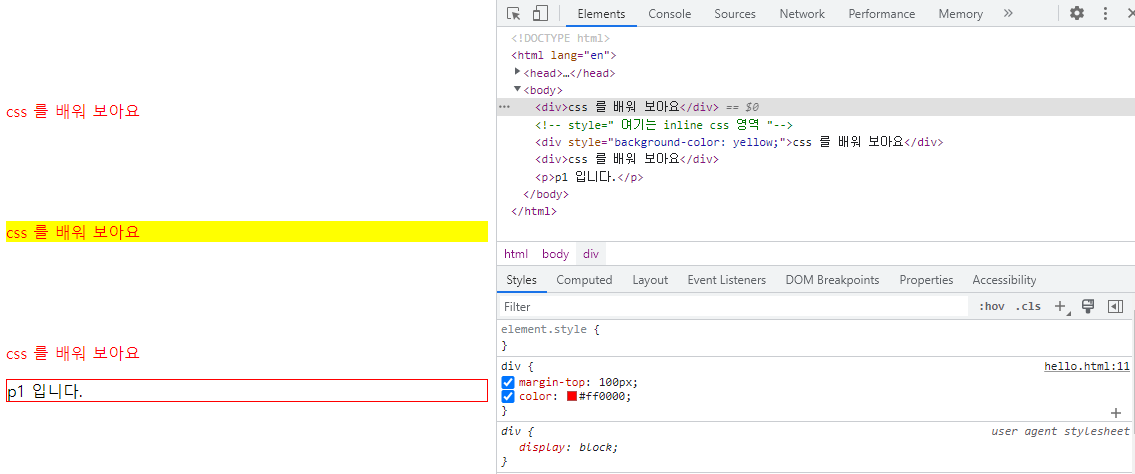Click the element.style rule block
Image resolution: width=1135 pixels, height=474 pixels.
(x=816, y=337)
